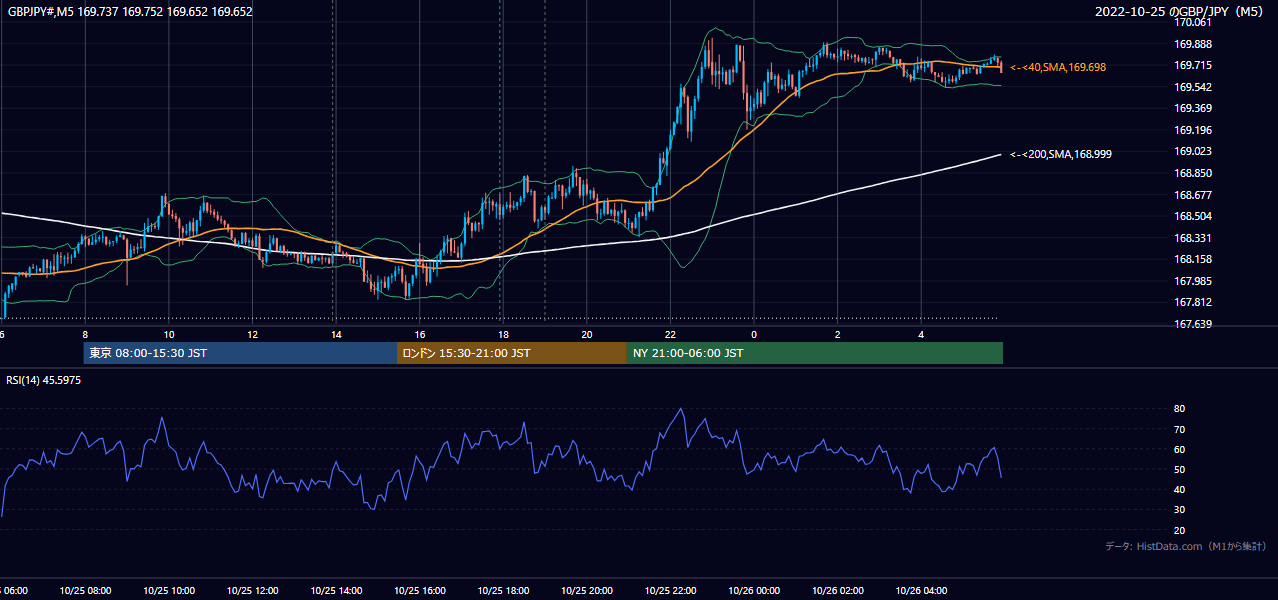Click the date axis label 10/25 10:00

(x=169, y=591)
